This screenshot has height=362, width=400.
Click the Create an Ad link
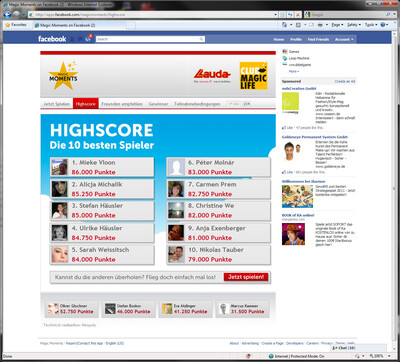[x=345, y=81]
